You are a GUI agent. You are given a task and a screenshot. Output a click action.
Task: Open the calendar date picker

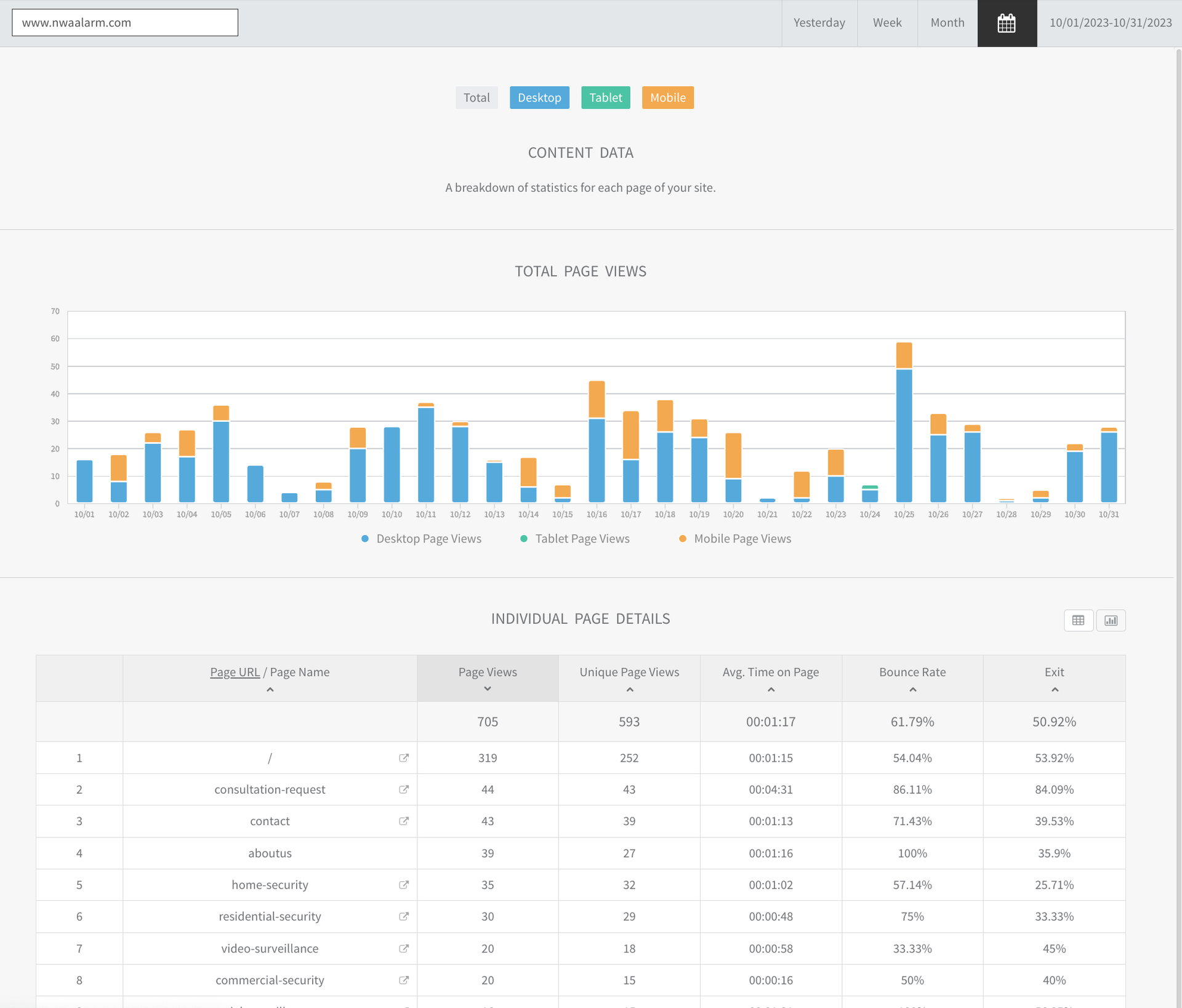pos(1007,23)
